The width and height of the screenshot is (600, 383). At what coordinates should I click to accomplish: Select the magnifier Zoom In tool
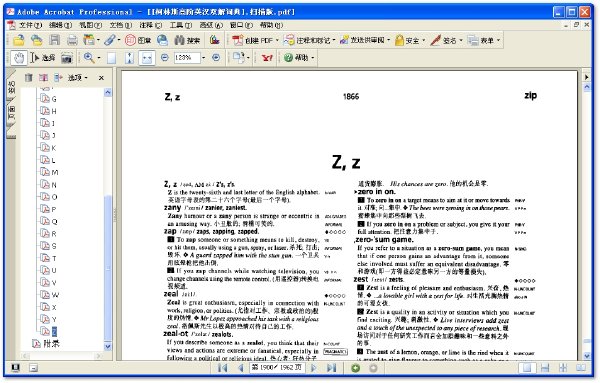[x=89, y=58]
